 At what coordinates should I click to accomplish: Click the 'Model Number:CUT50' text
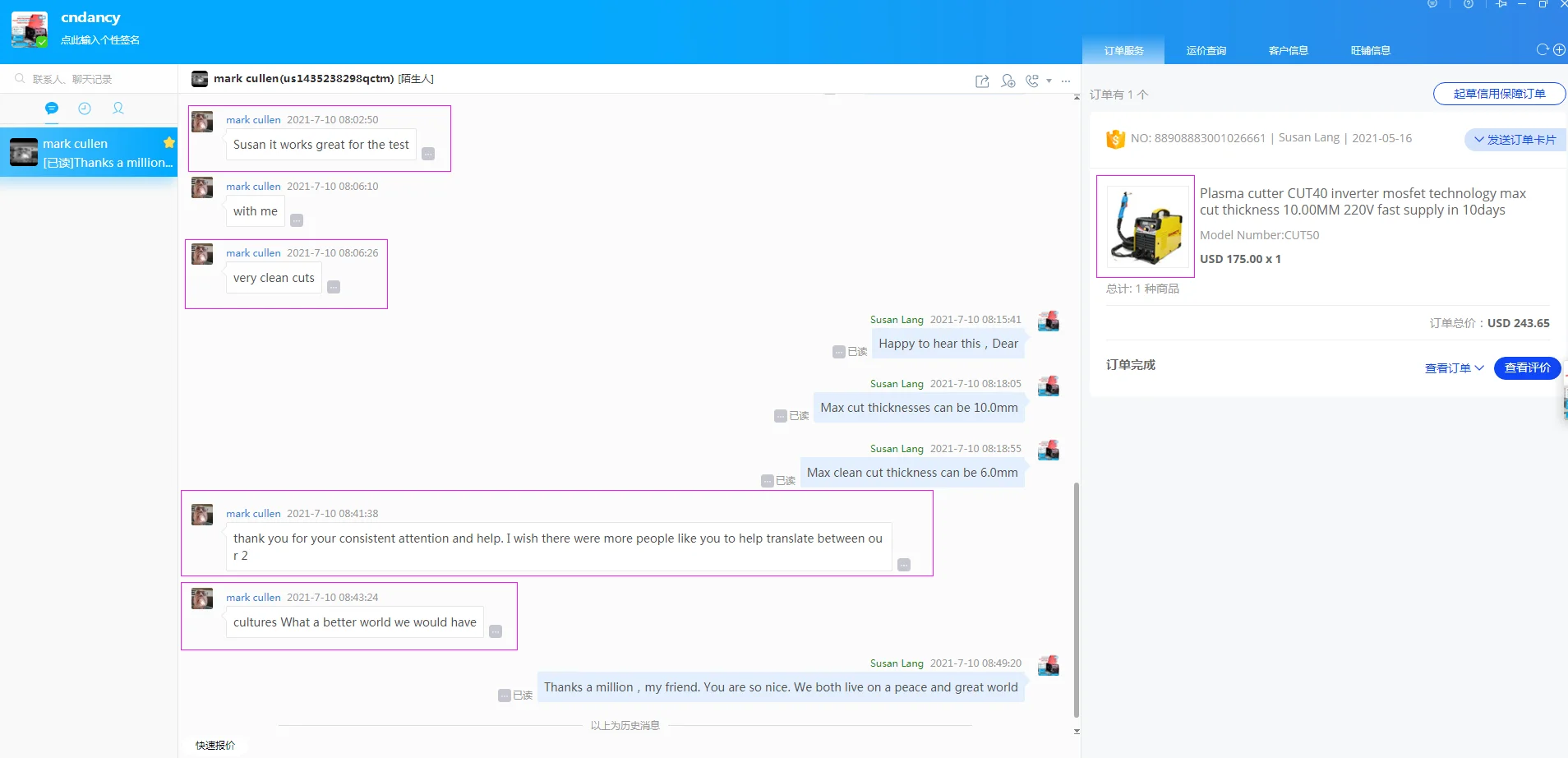[x=1259, y=235]
